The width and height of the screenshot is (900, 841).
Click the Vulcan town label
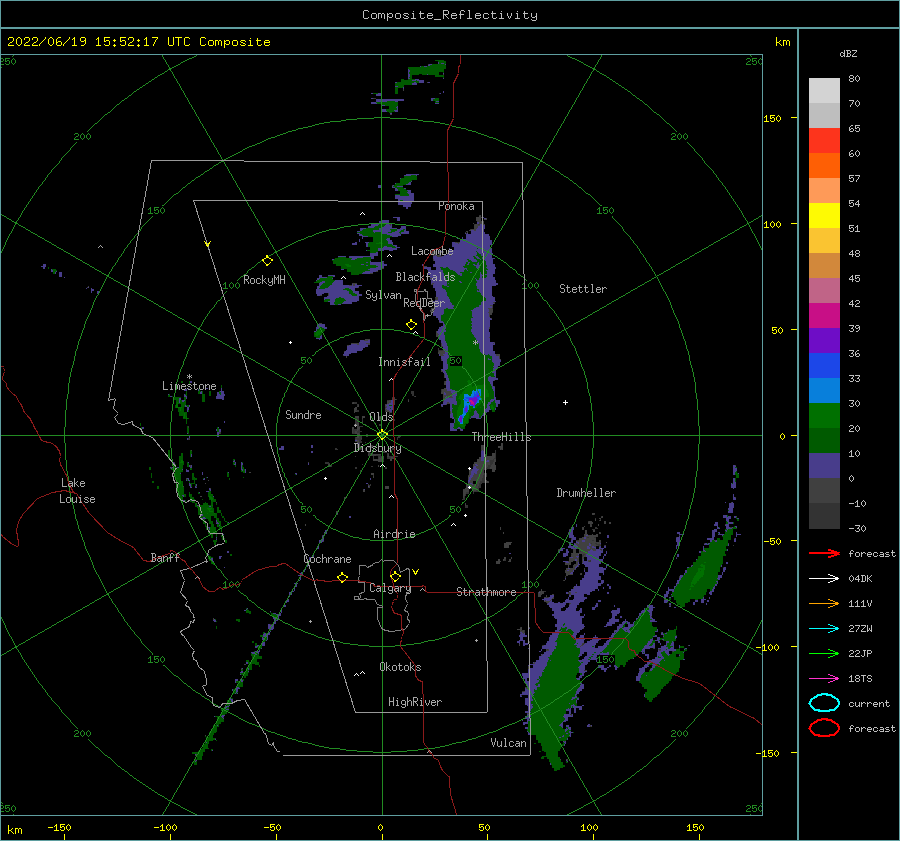point(508,743)
